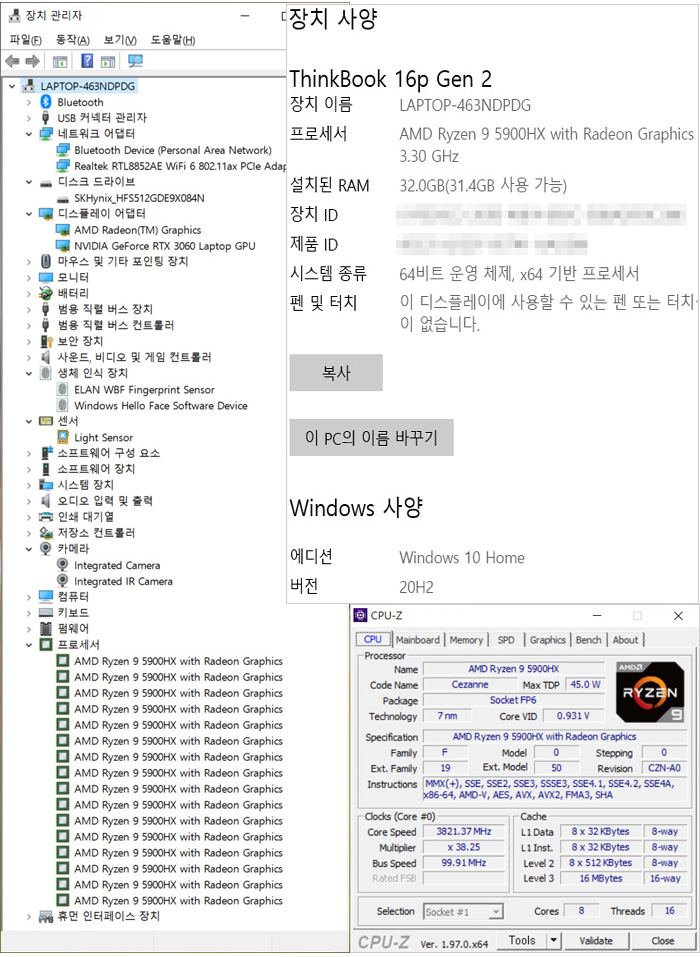This screenshot has height=957, width=700.
Task: Click the Ryzen 9 logo in CPU-Z
Action: coord(650,692)
